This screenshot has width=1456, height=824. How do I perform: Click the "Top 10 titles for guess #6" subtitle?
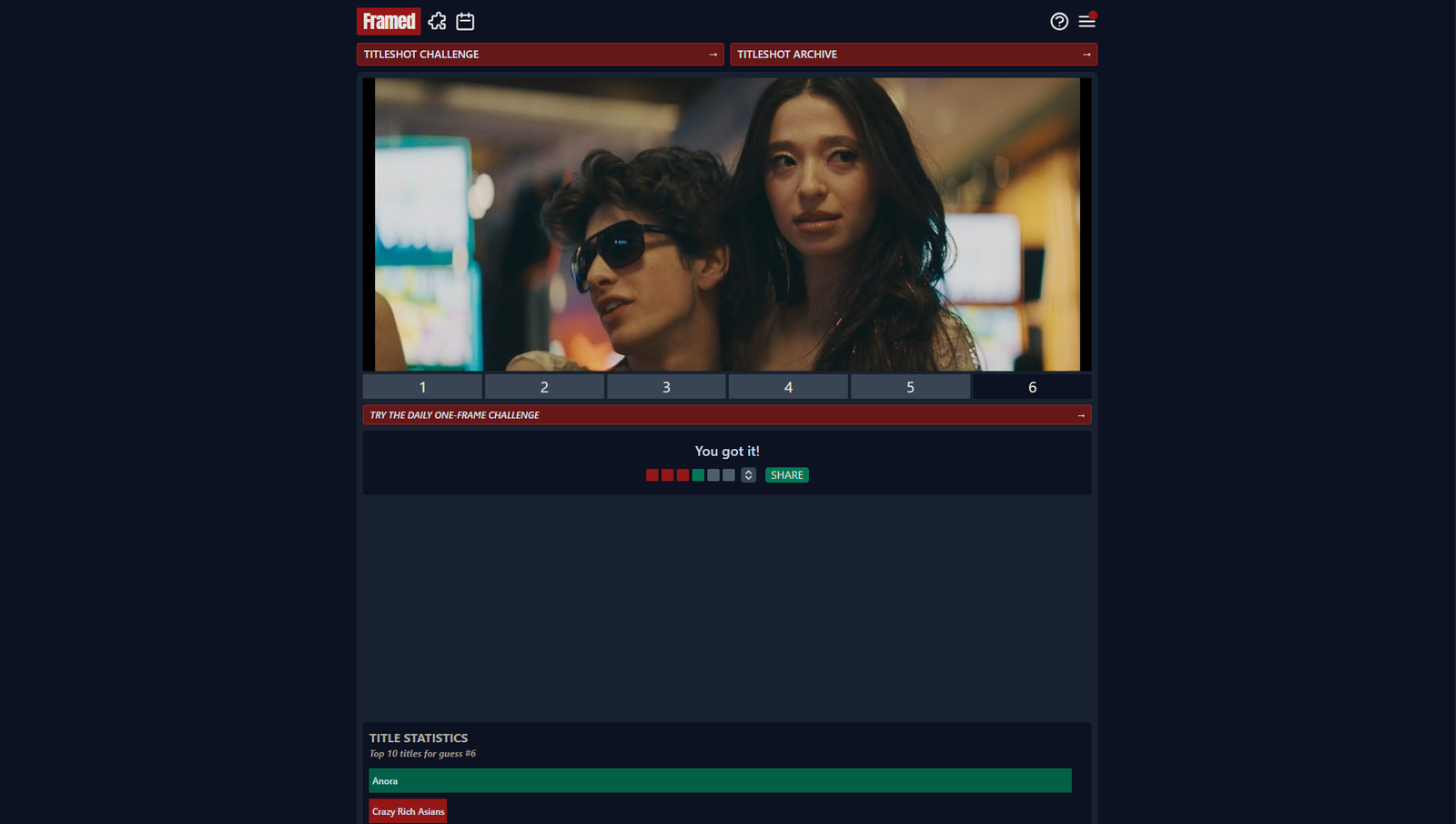point(422,754)
